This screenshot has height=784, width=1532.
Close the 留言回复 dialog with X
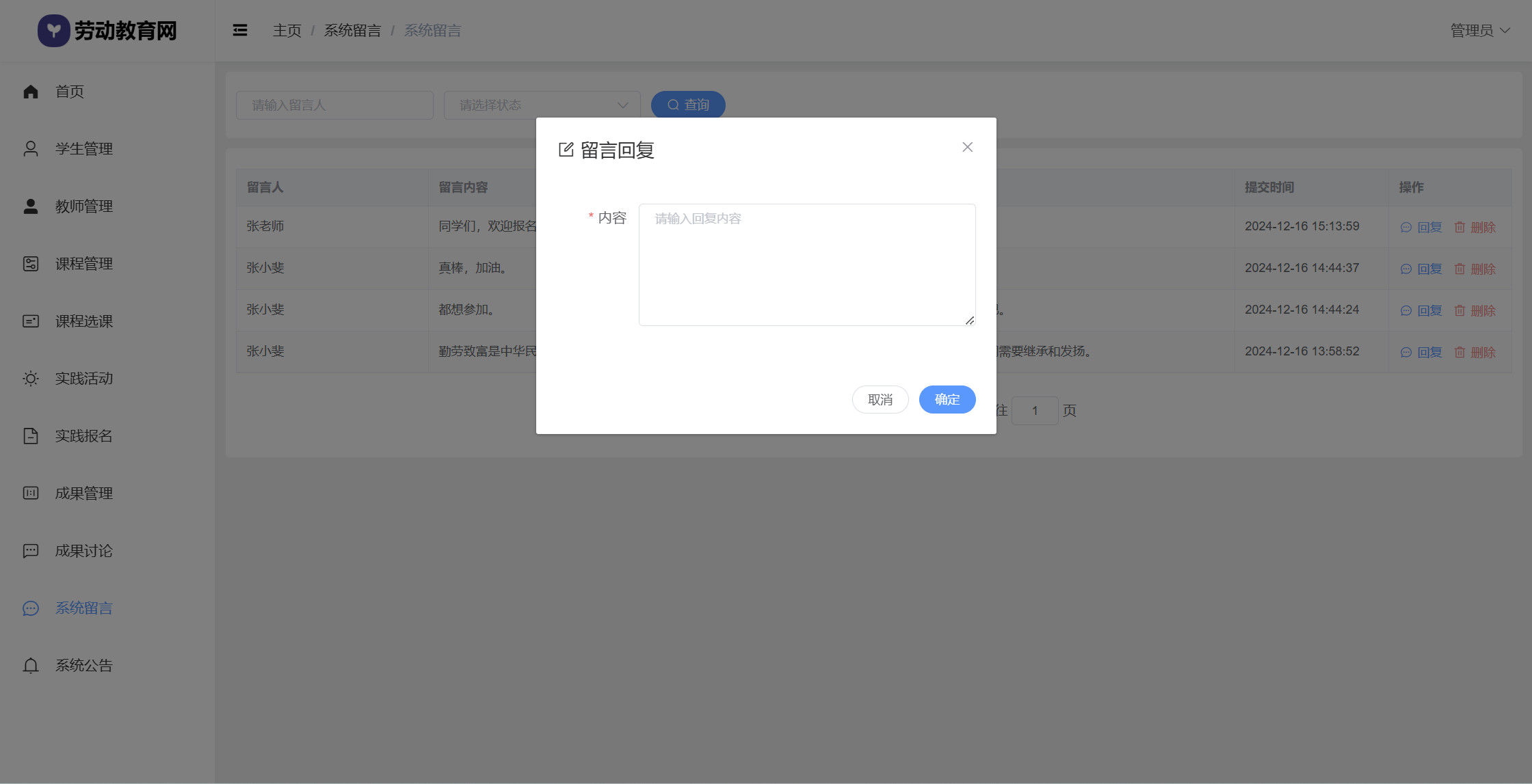pos(967,147)
